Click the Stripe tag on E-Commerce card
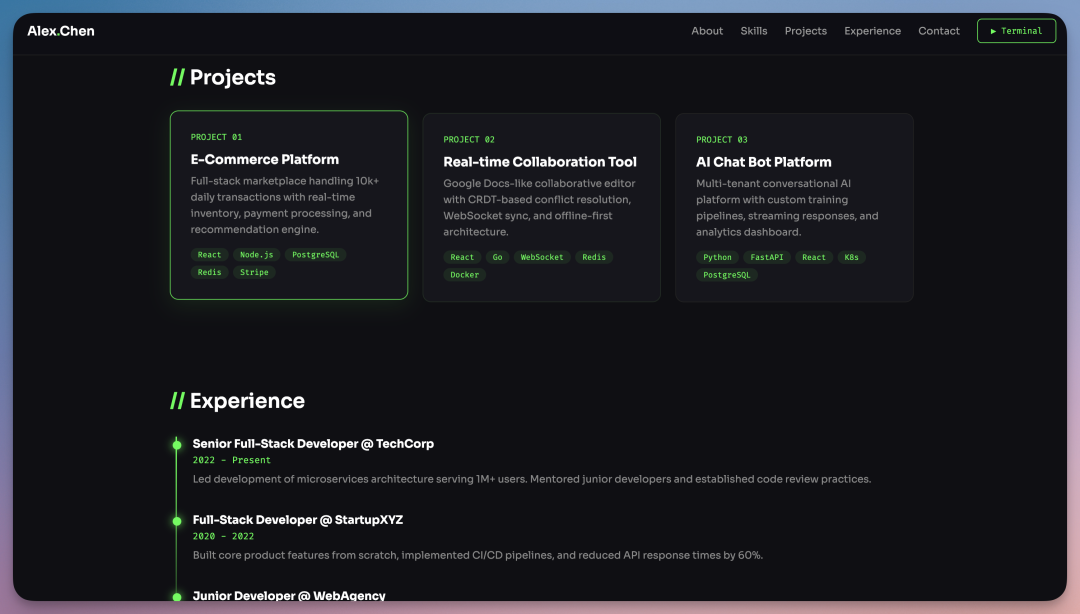1080x614 pixels. pyautogui.click(x=254, y=272)
